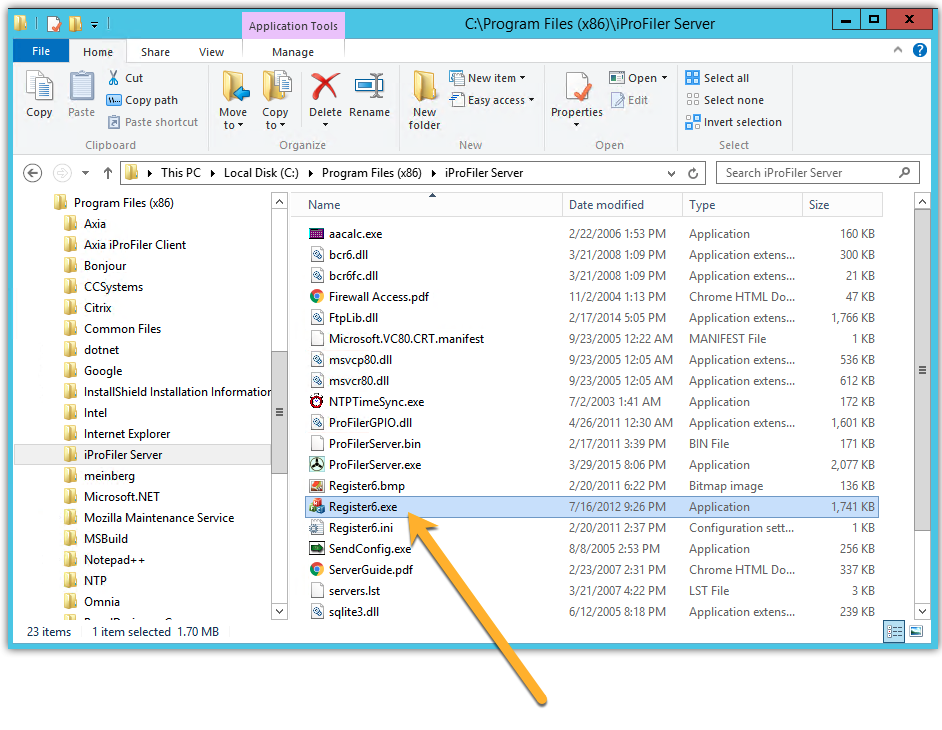Select the Notepad++ folder in tree

(114, 560)
